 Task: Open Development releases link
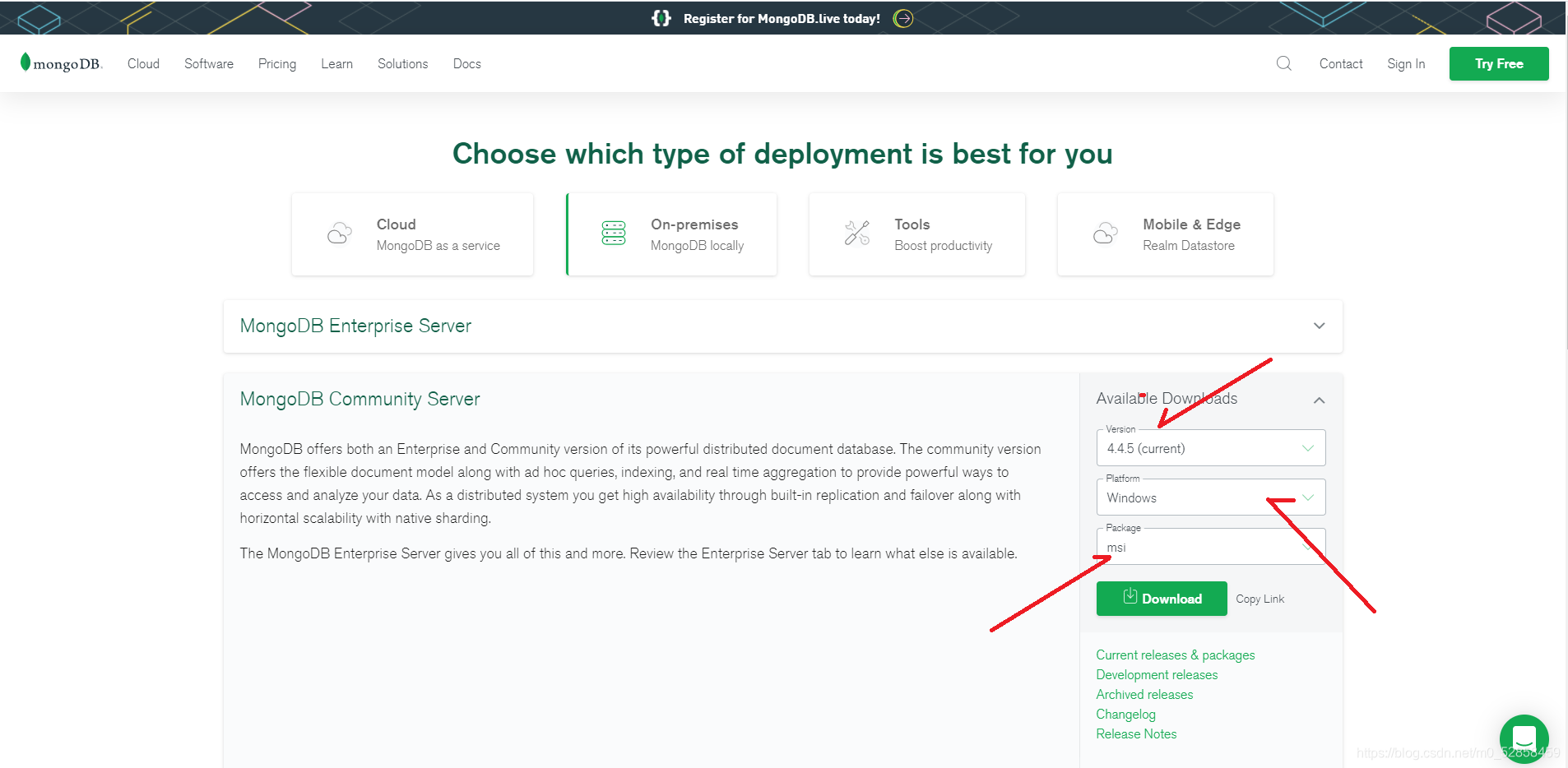point(1157,674)
